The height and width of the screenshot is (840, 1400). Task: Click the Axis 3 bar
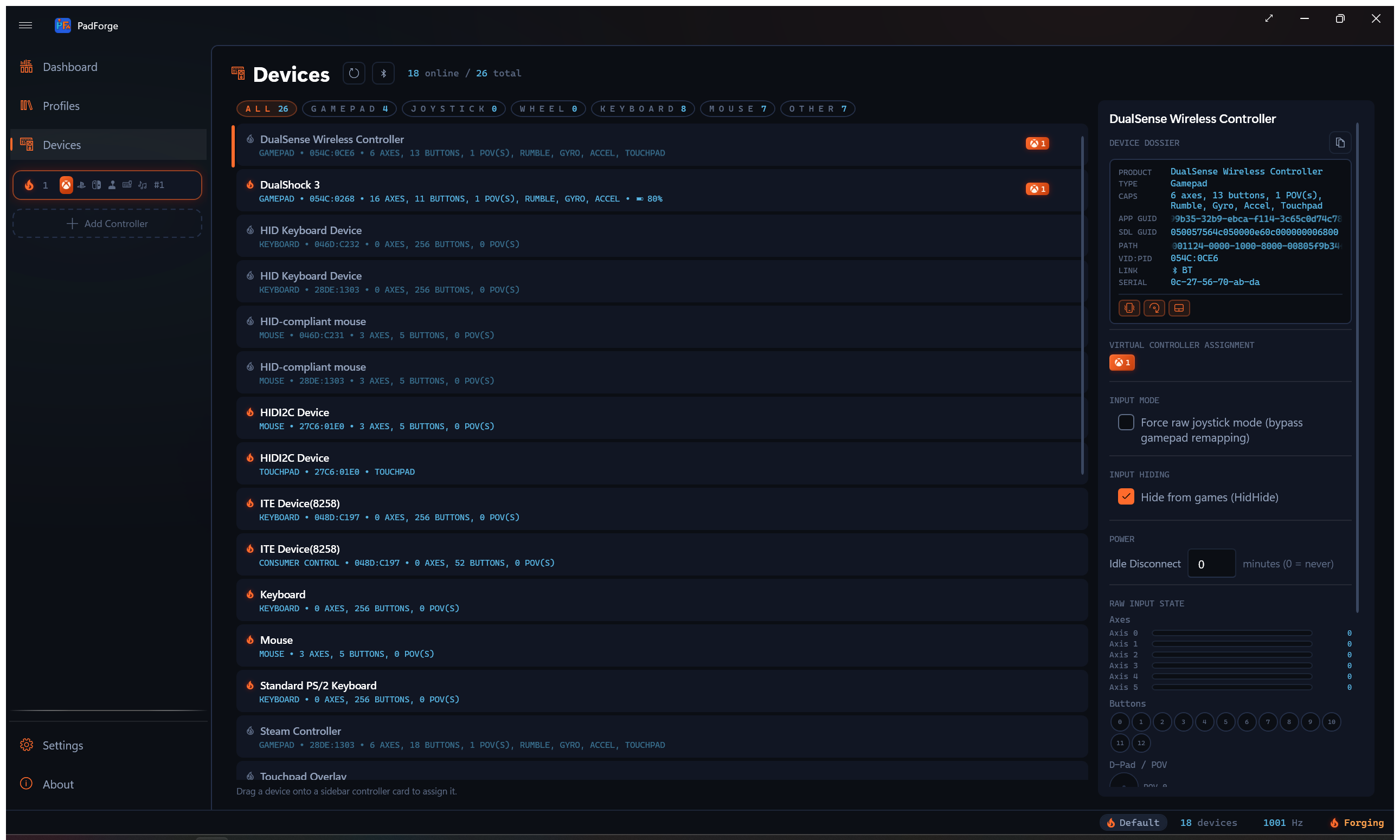[x=1232, y=665]
